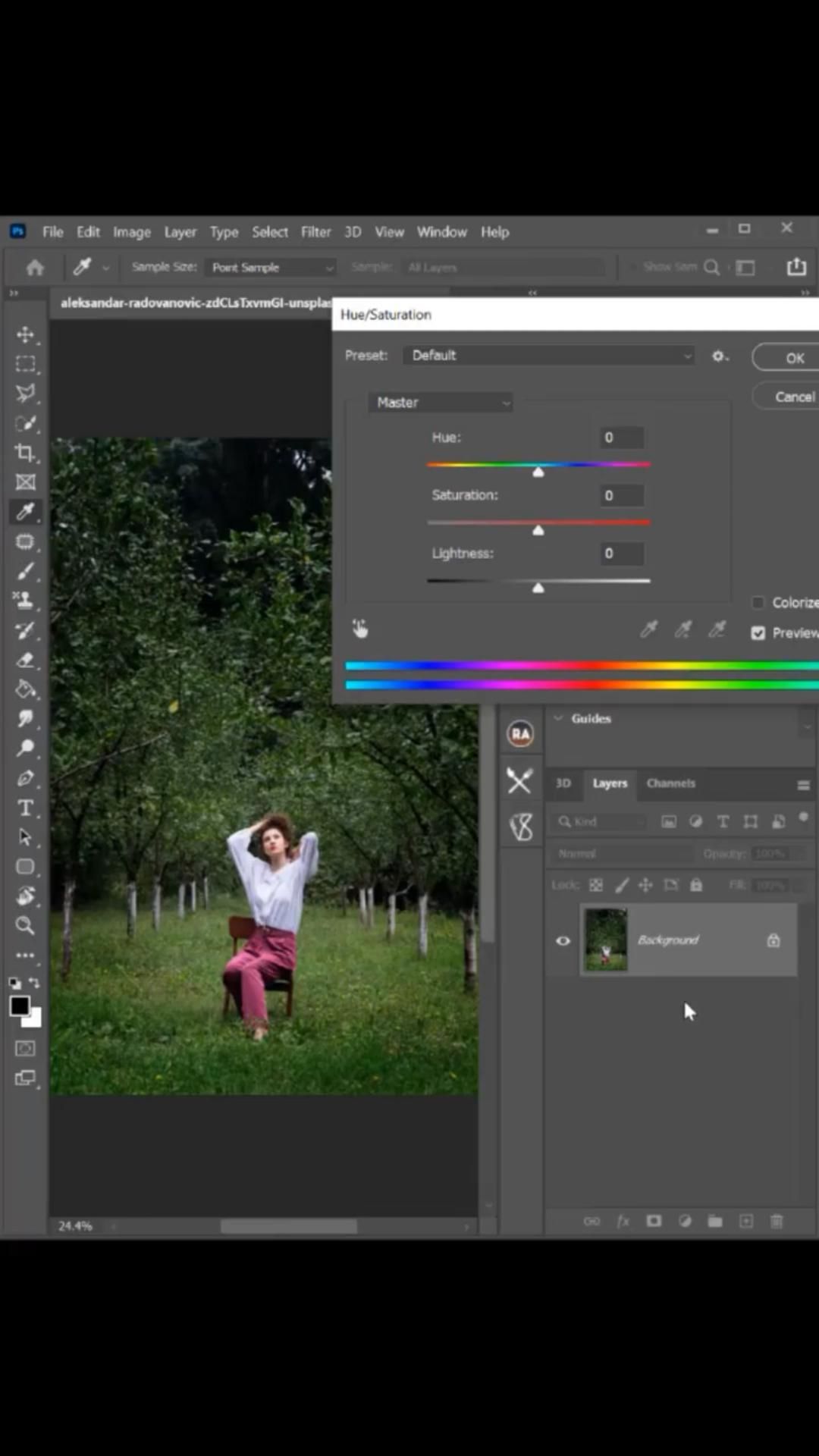Open the Filter menu
The image size is (819, 1456).
pyautogui.click(x=315, y=232)
